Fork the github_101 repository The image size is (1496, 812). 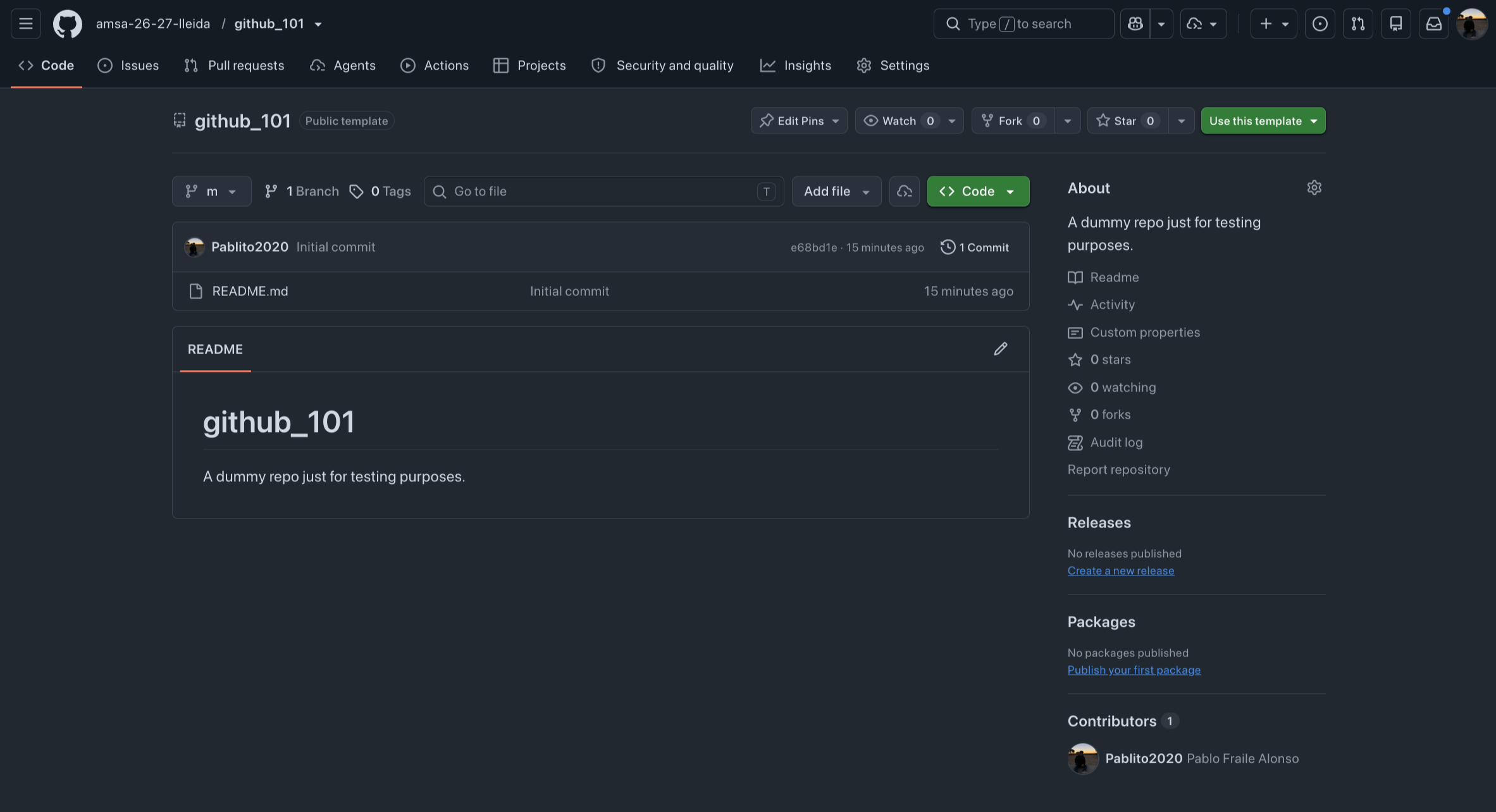[1013, 121]
